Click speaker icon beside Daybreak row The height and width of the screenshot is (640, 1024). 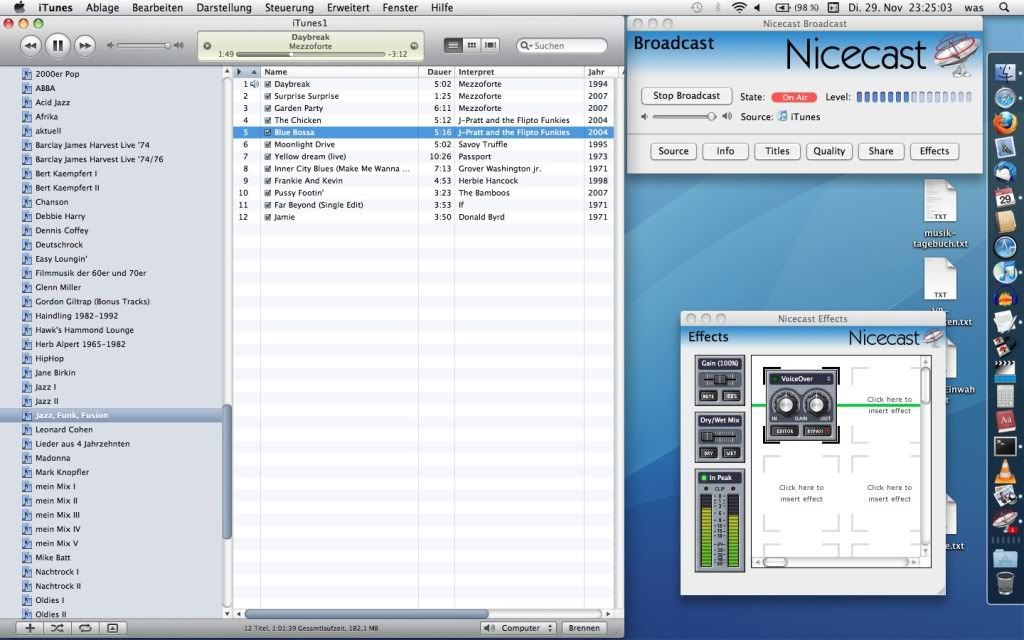point(255,84)
